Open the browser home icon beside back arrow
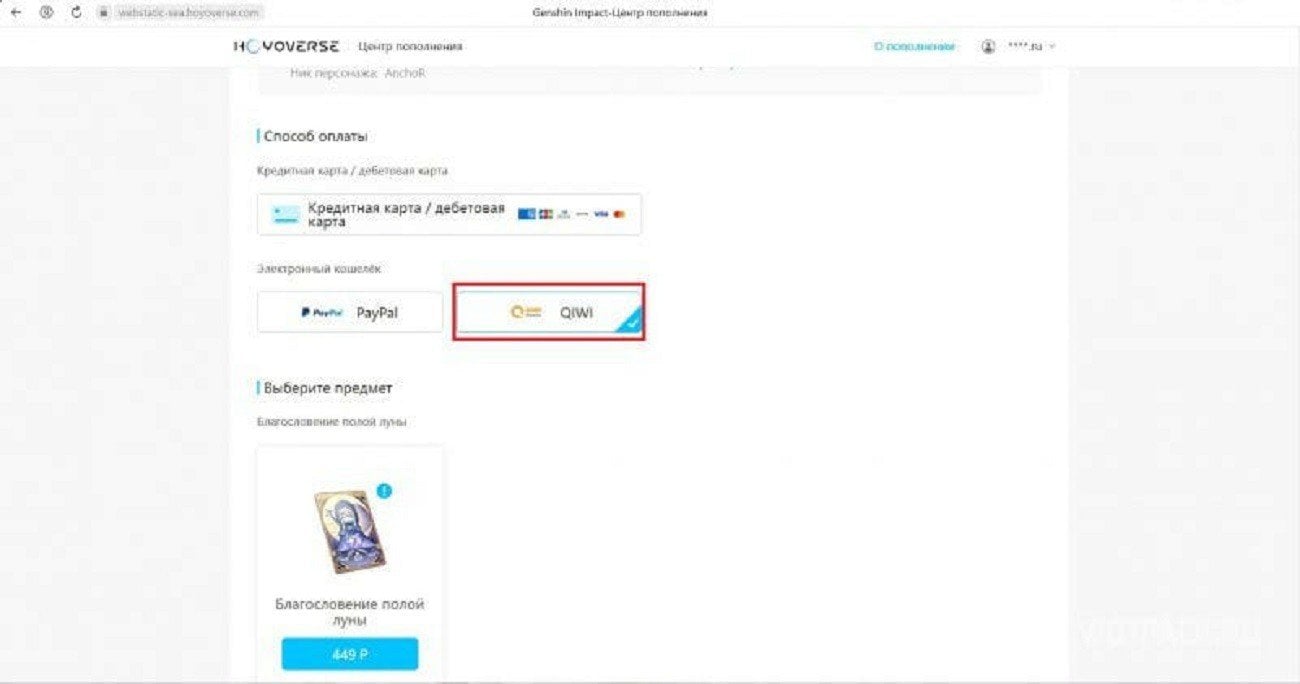Image resolution: width=1300 pixels, height=684 pixels. [x=46, y=13]
